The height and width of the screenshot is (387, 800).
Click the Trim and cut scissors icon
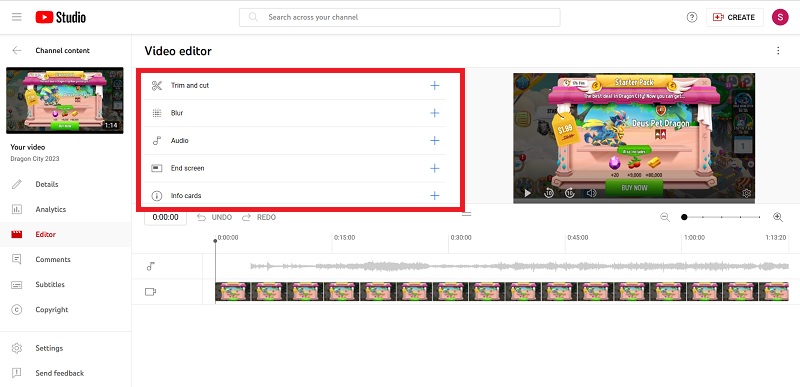click(x=157, y=86)
